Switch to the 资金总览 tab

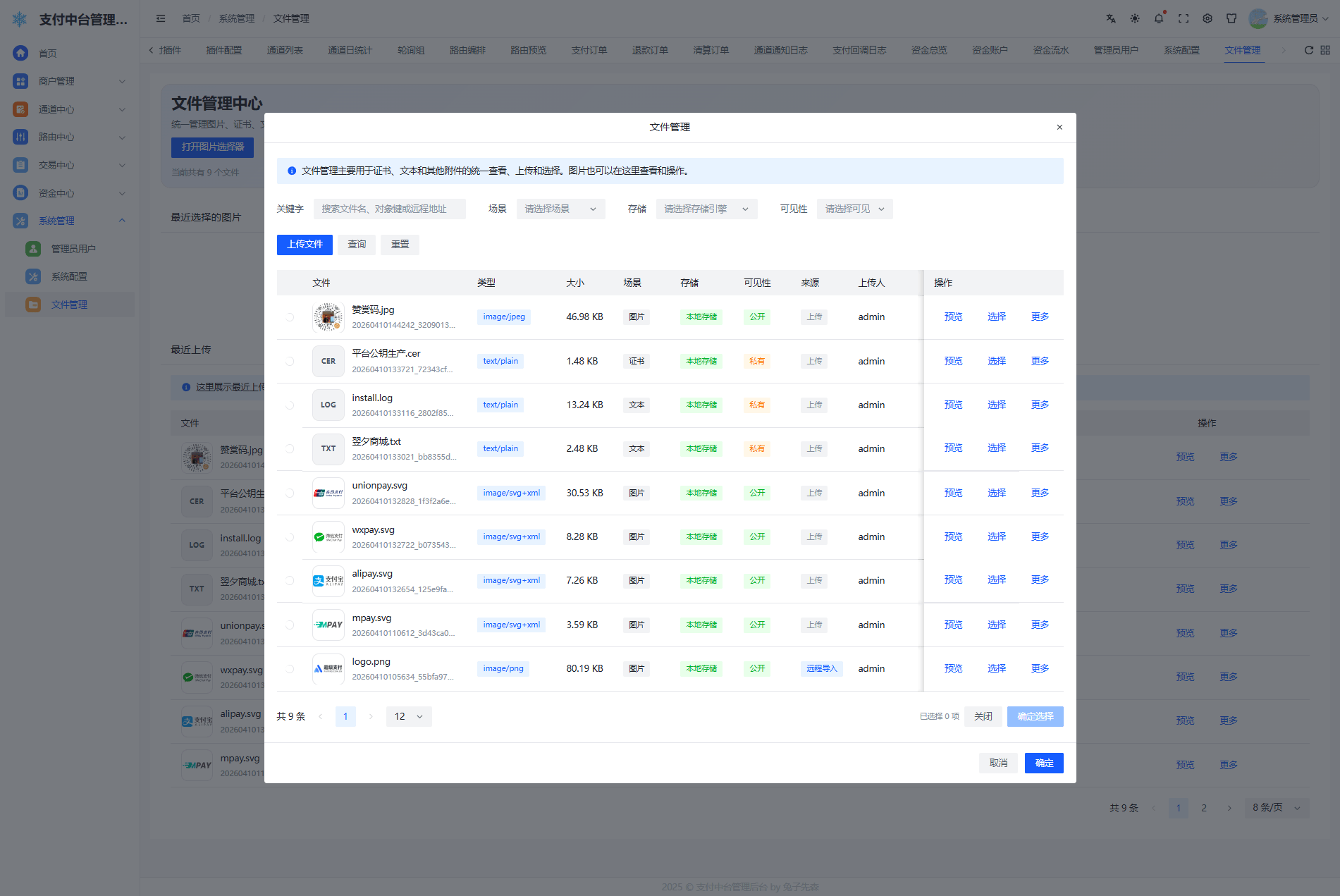(x=929, y=50)
